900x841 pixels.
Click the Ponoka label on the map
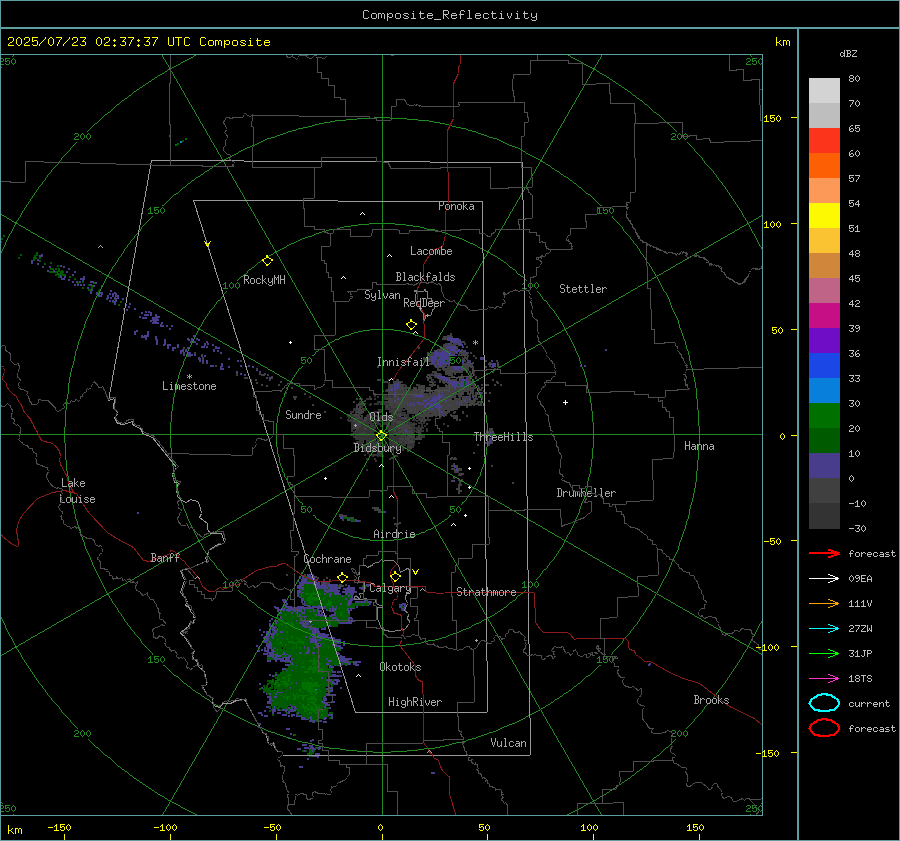point(456,206)
